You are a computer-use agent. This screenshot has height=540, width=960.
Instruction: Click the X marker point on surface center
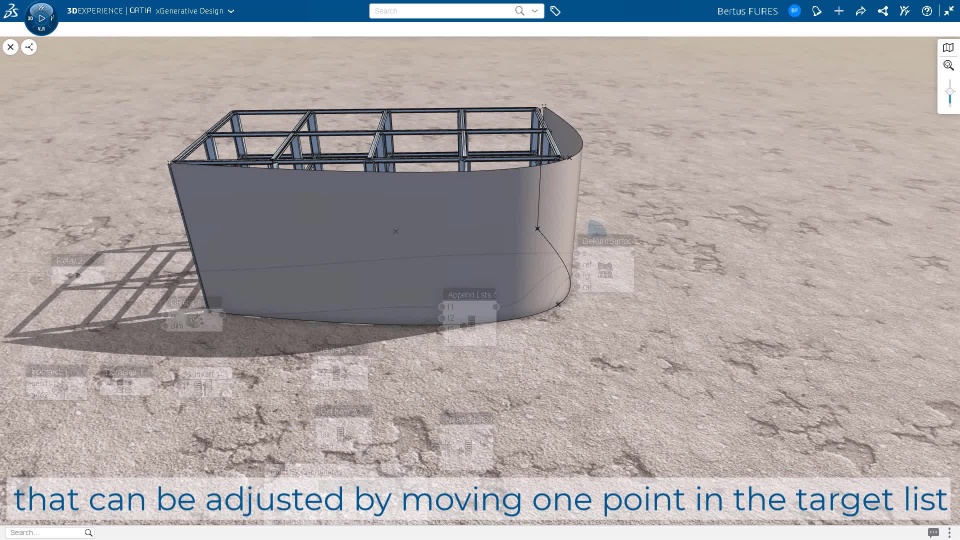coord(396,231)
